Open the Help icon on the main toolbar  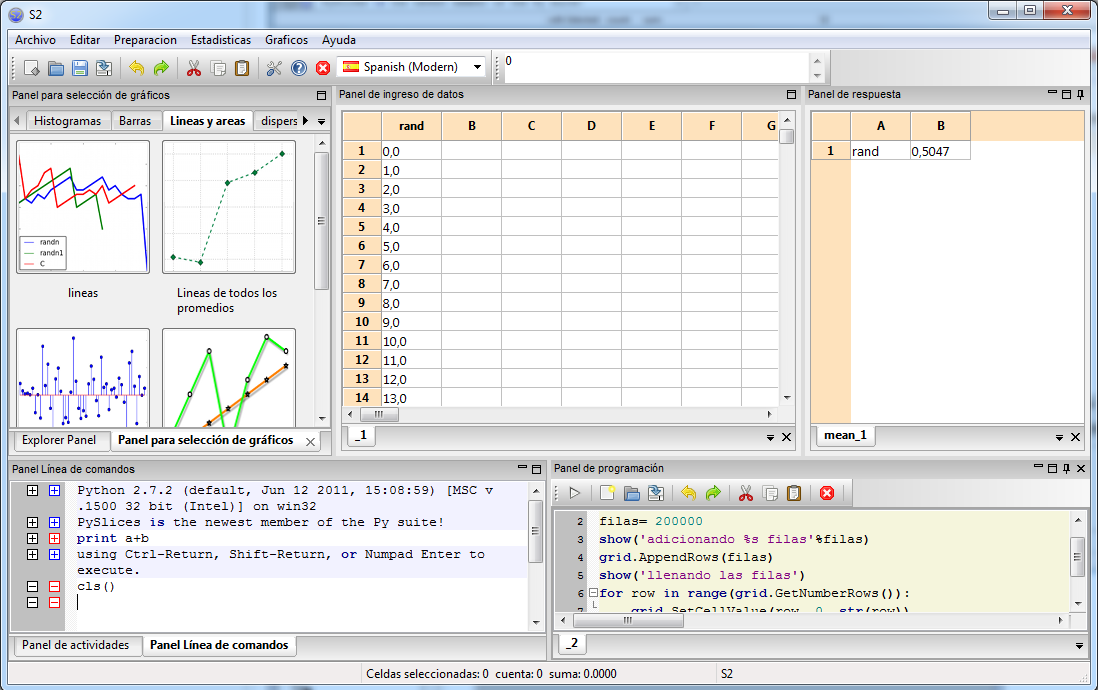(300, 67)
